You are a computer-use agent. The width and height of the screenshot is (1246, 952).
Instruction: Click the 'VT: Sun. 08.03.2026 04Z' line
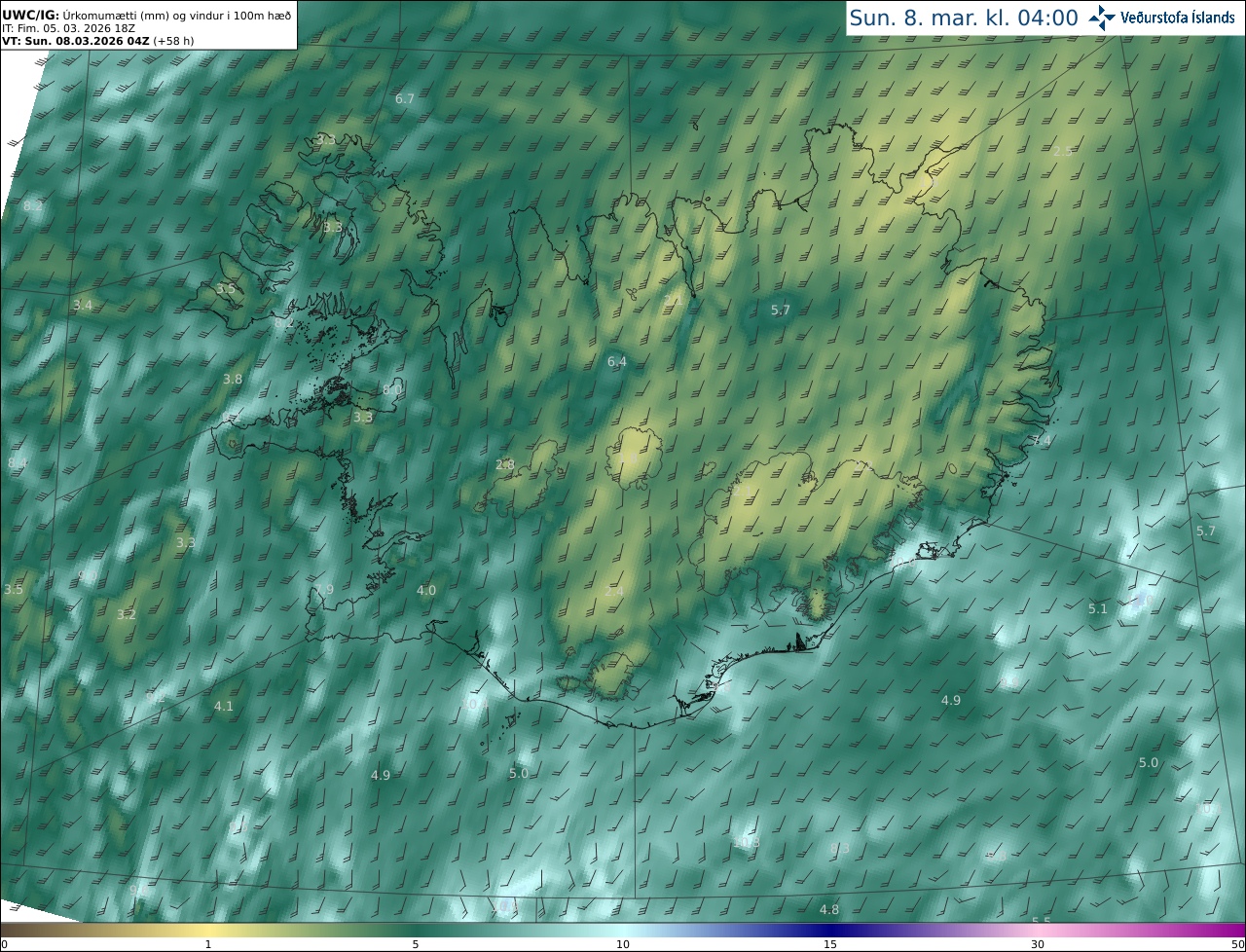tap(75, 41)
